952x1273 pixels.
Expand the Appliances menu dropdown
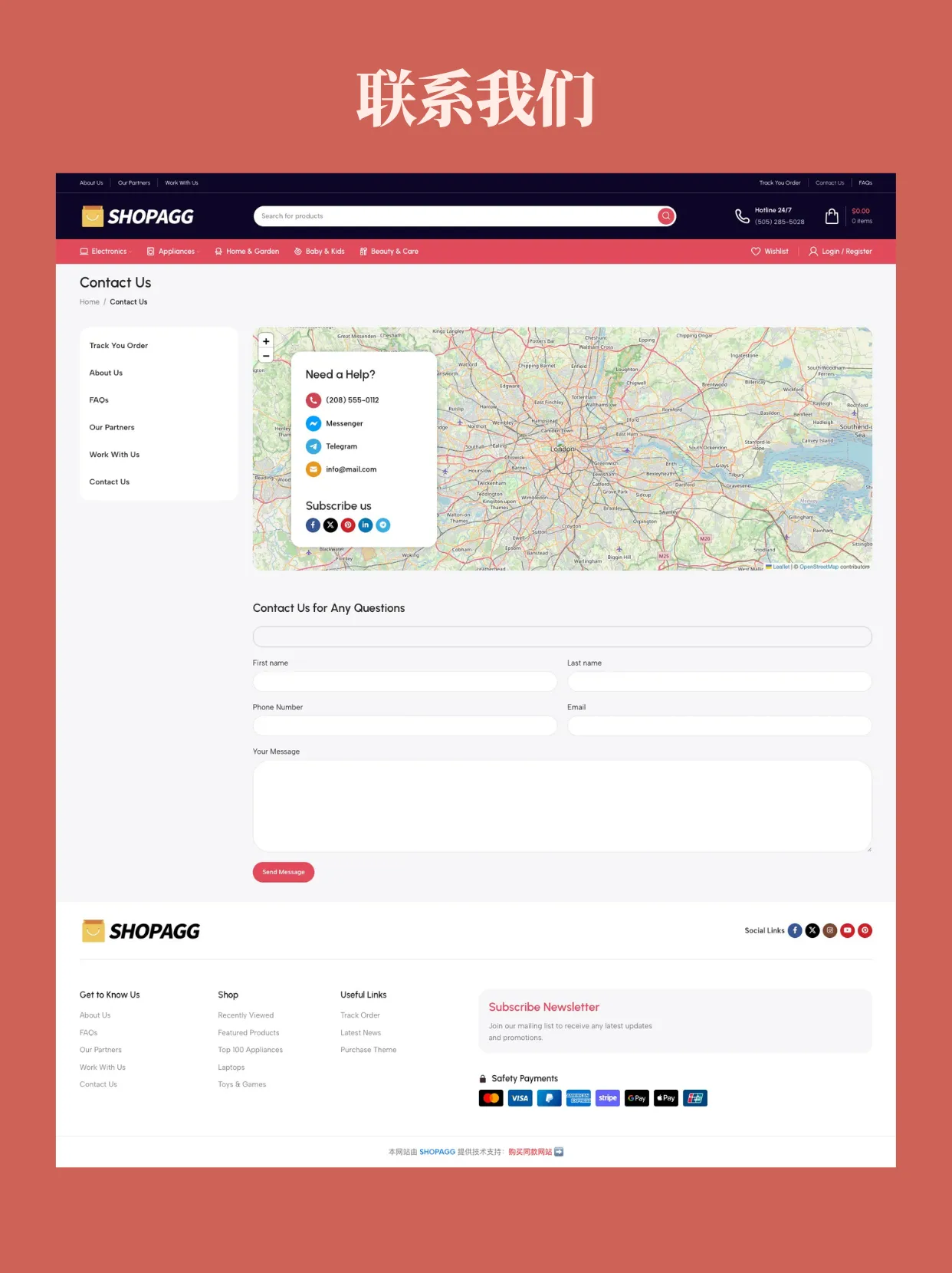point(173,252)
